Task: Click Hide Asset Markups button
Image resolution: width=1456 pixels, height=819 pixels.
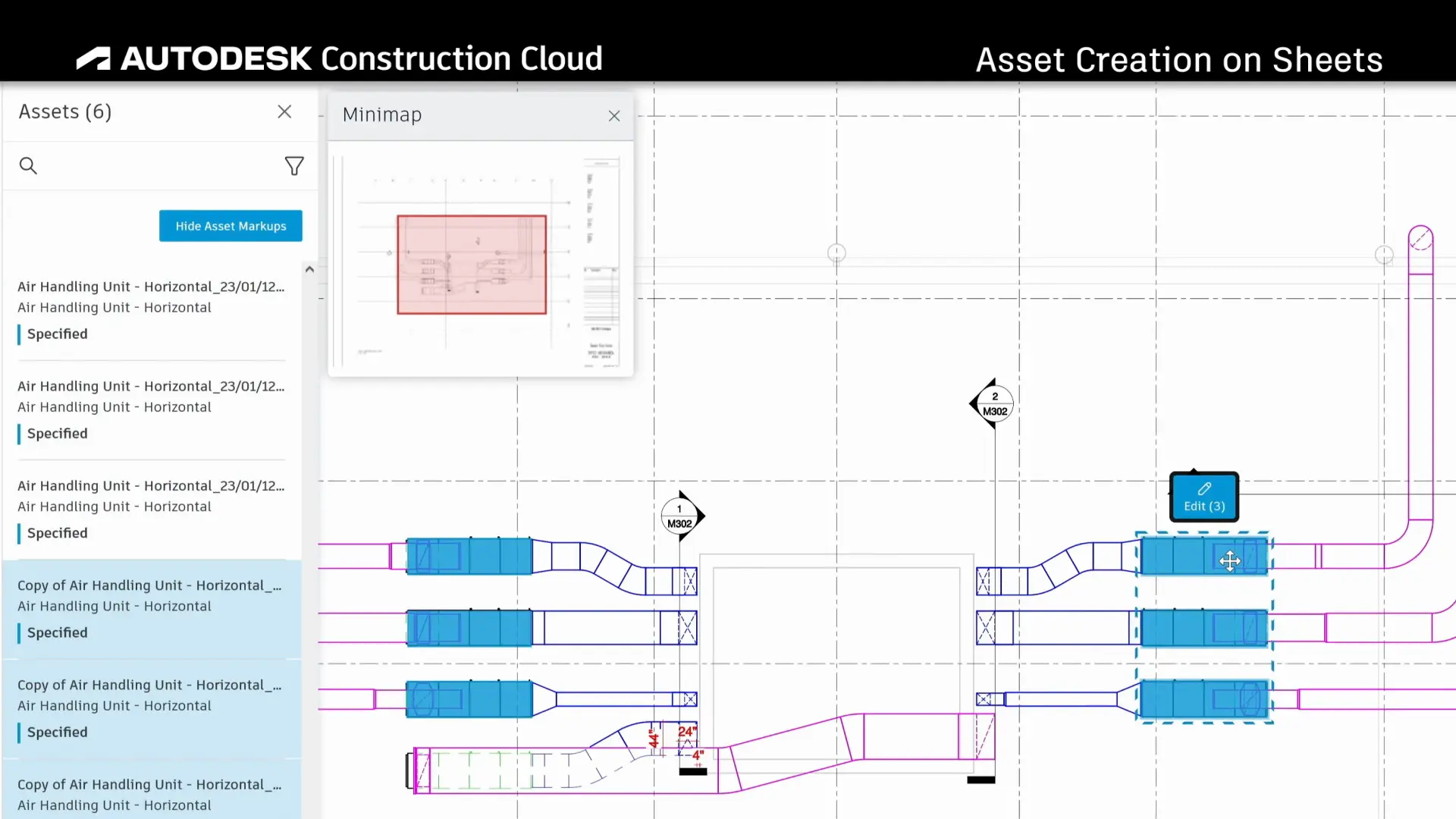Action: pyautogui.click(x=231, y=226)
